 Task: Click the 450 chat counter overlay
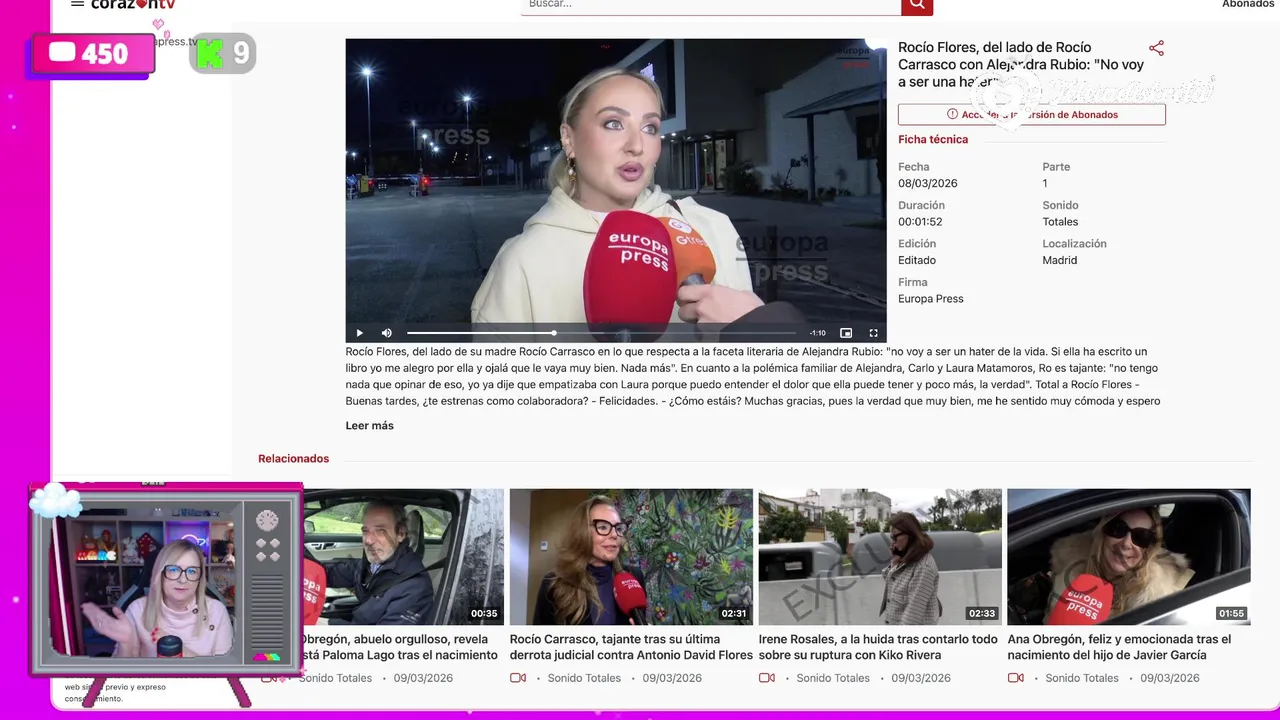tap(92, 54)
